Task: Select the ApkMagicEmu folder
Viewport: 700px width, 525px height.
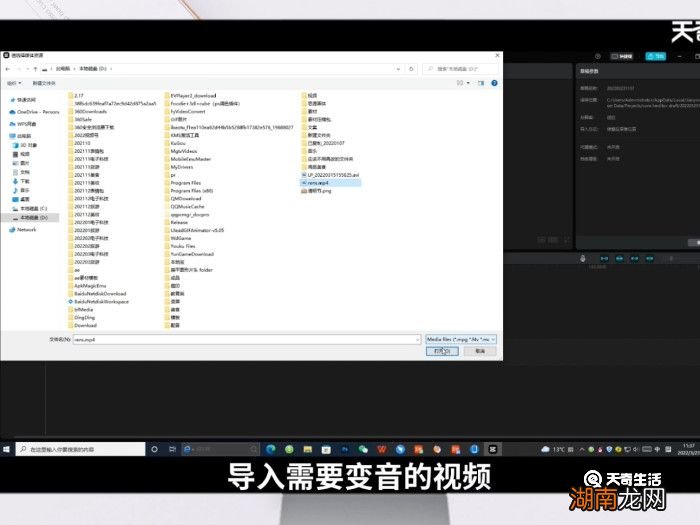Action: [x=88, y=286]
